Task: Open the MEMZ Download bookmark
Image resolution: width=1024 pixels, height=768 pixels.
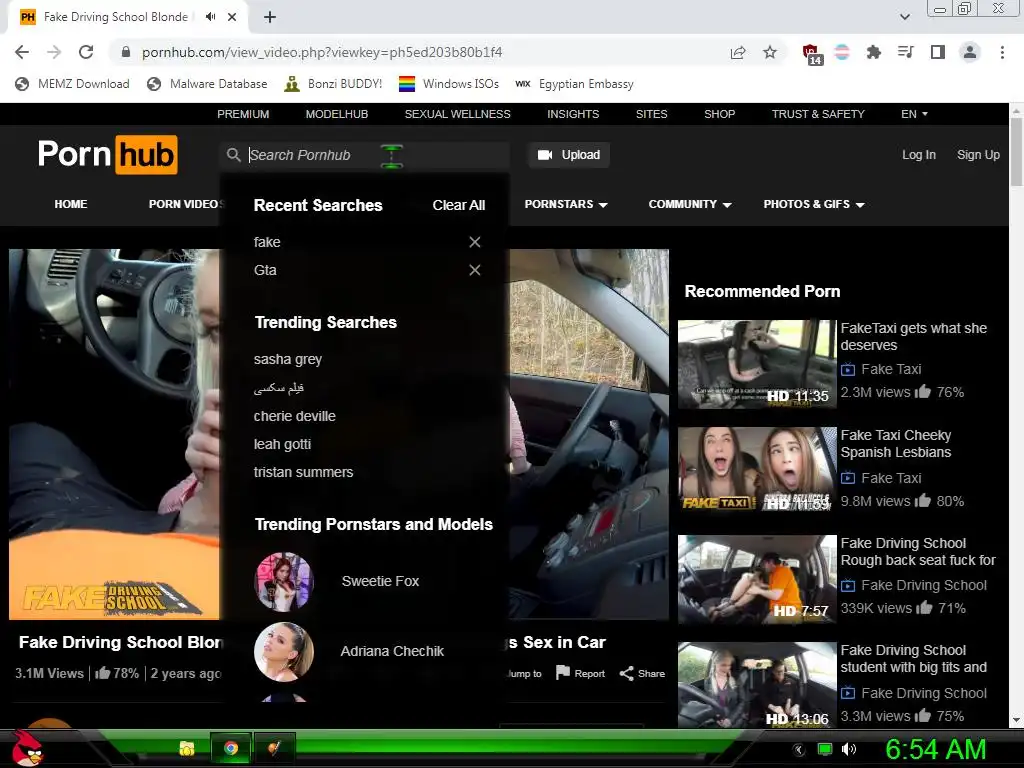Action: 72,84
